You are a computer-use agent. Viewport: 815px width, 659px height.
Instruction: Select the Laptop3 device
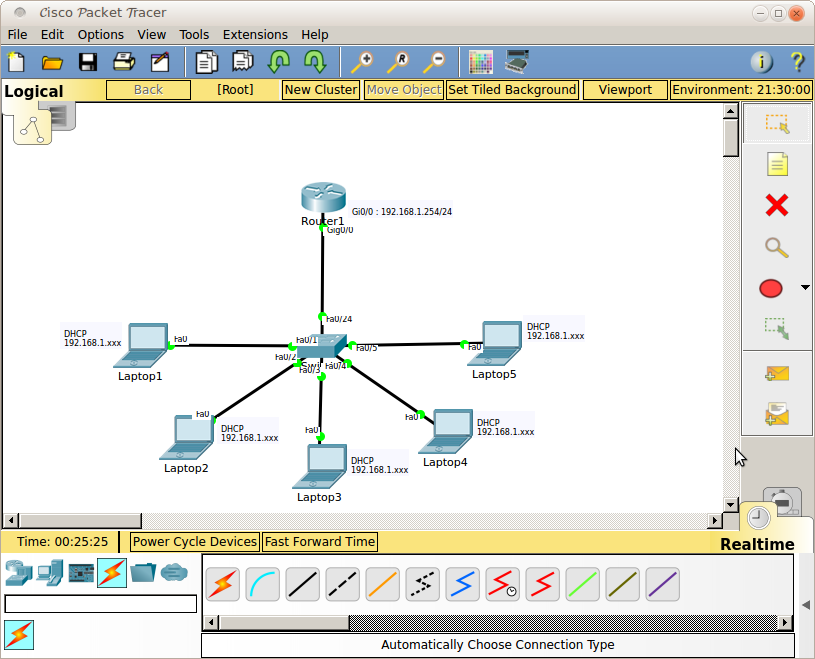point(320,467)
